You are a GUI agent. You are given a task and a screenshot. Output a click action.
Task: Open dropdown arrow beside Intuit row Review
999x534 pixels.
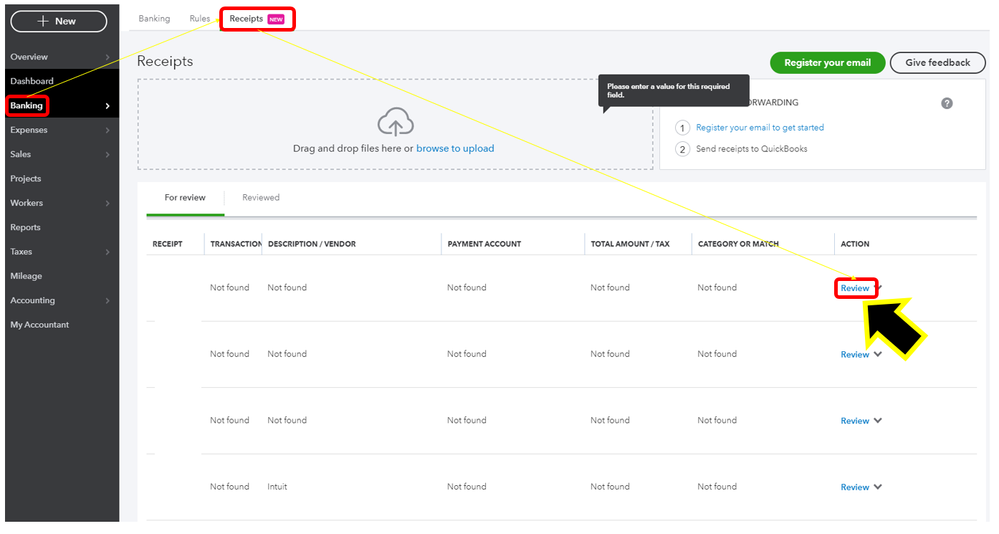[878, 487]
